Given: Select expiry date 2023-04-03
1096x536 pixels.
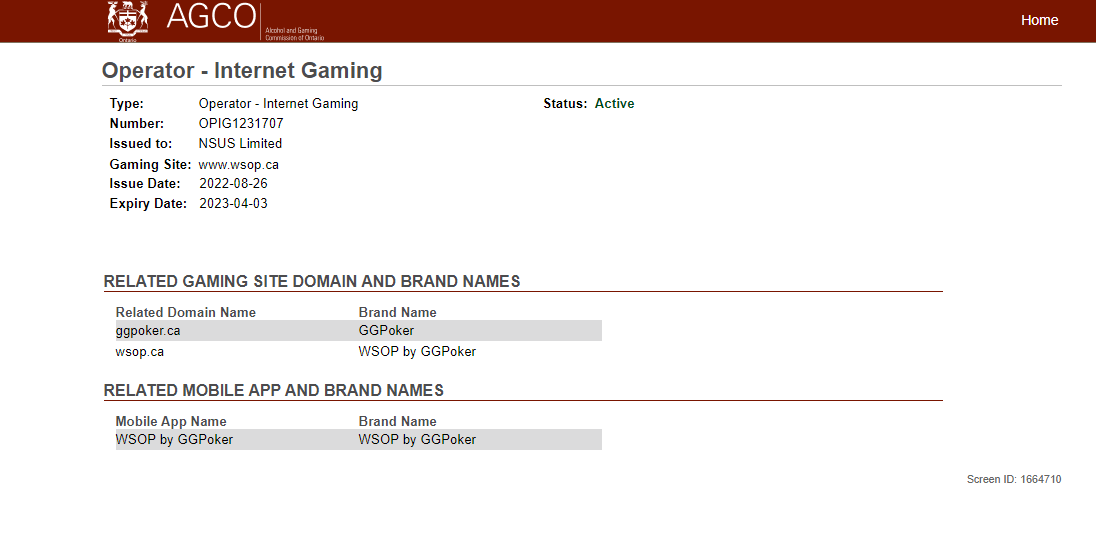Looking at the screenshot, I should (x=233, y=204).
